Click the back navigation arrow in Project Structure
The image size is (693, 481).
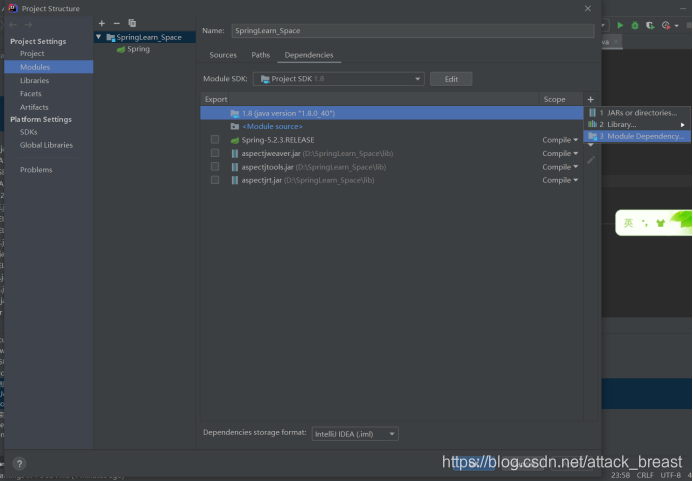coord(13,25)
